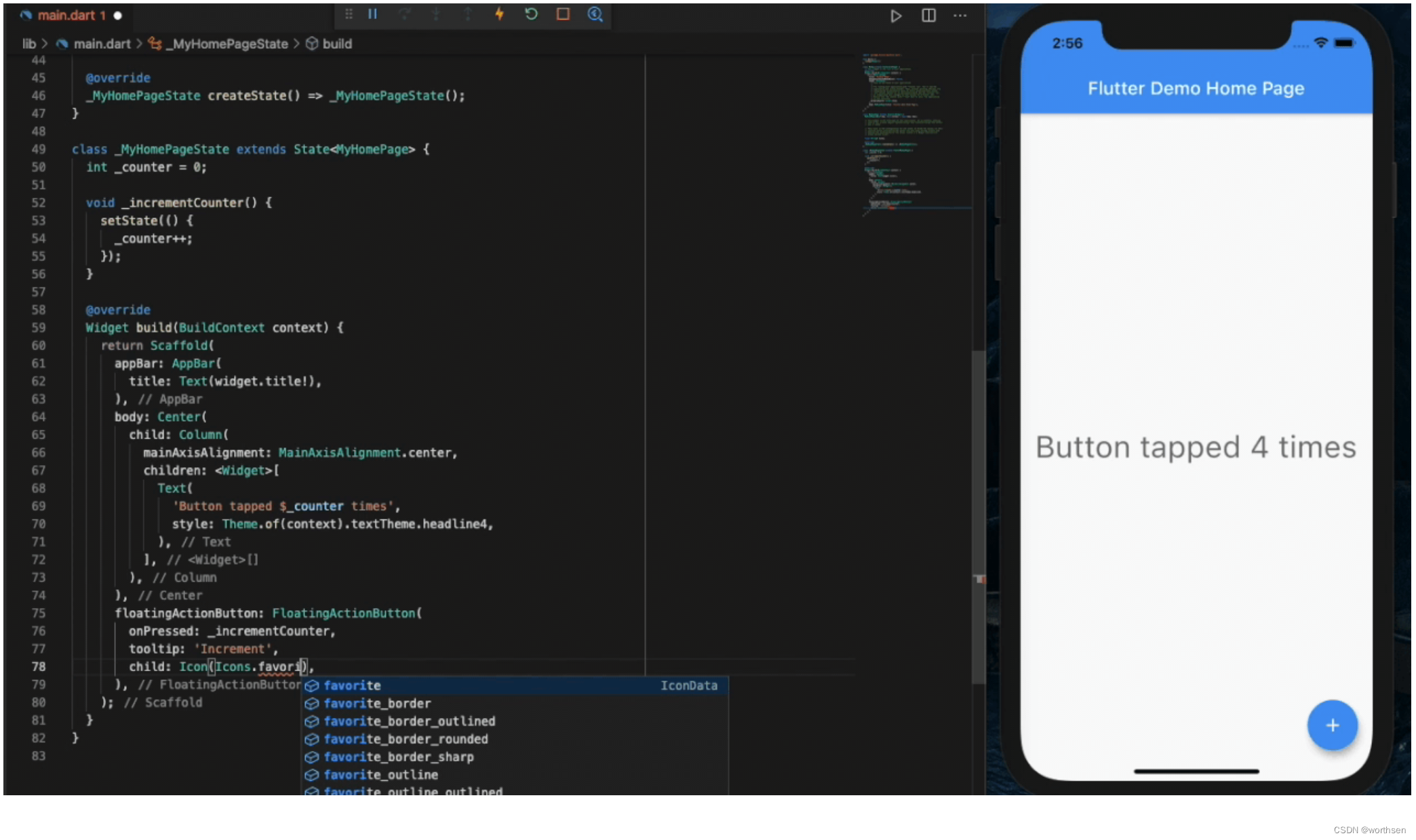This screenshot has height=840, width=1416.
Task: Click the favorite_border suggestion's type icon
Action: (312, 704)
